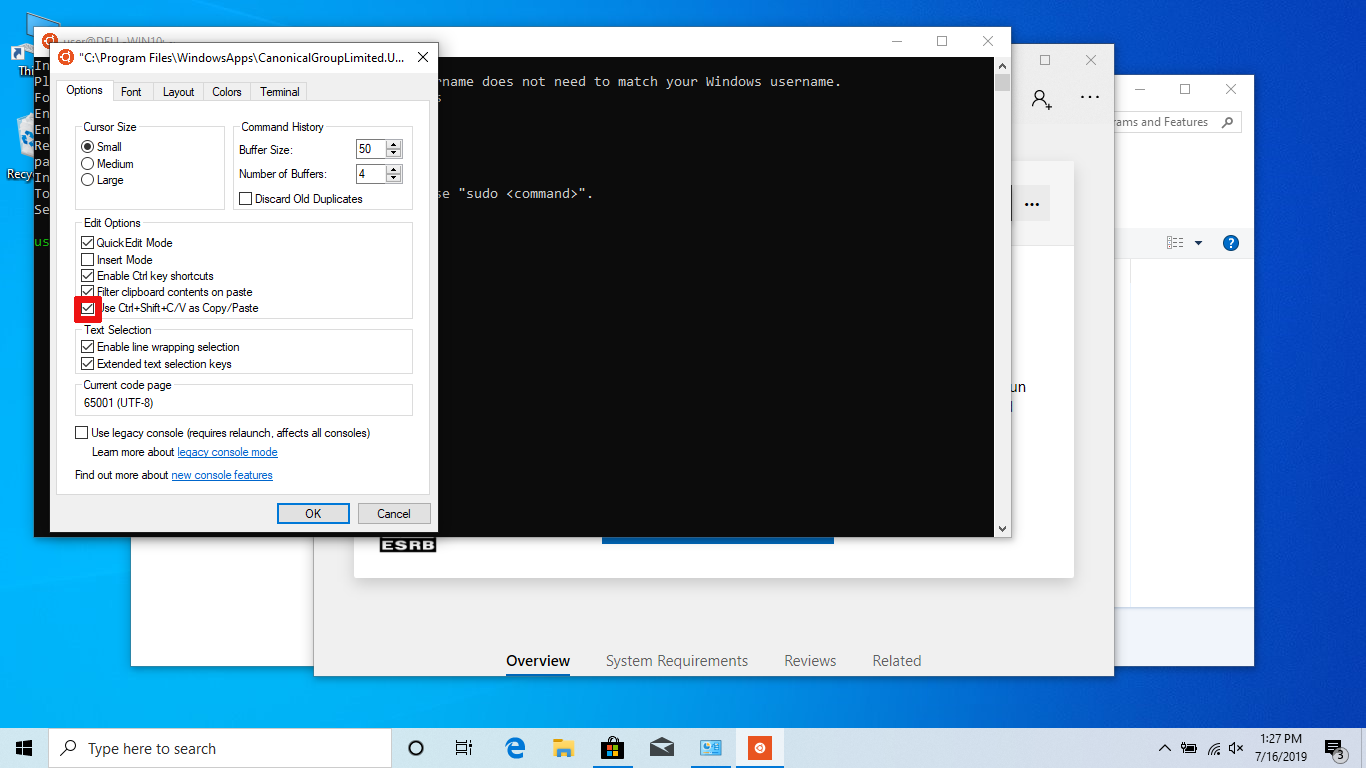The height and width of the screenshot is (768, 1366).
Task: Decrease Number of Buffers value
Action: click(x=394, y=178)
